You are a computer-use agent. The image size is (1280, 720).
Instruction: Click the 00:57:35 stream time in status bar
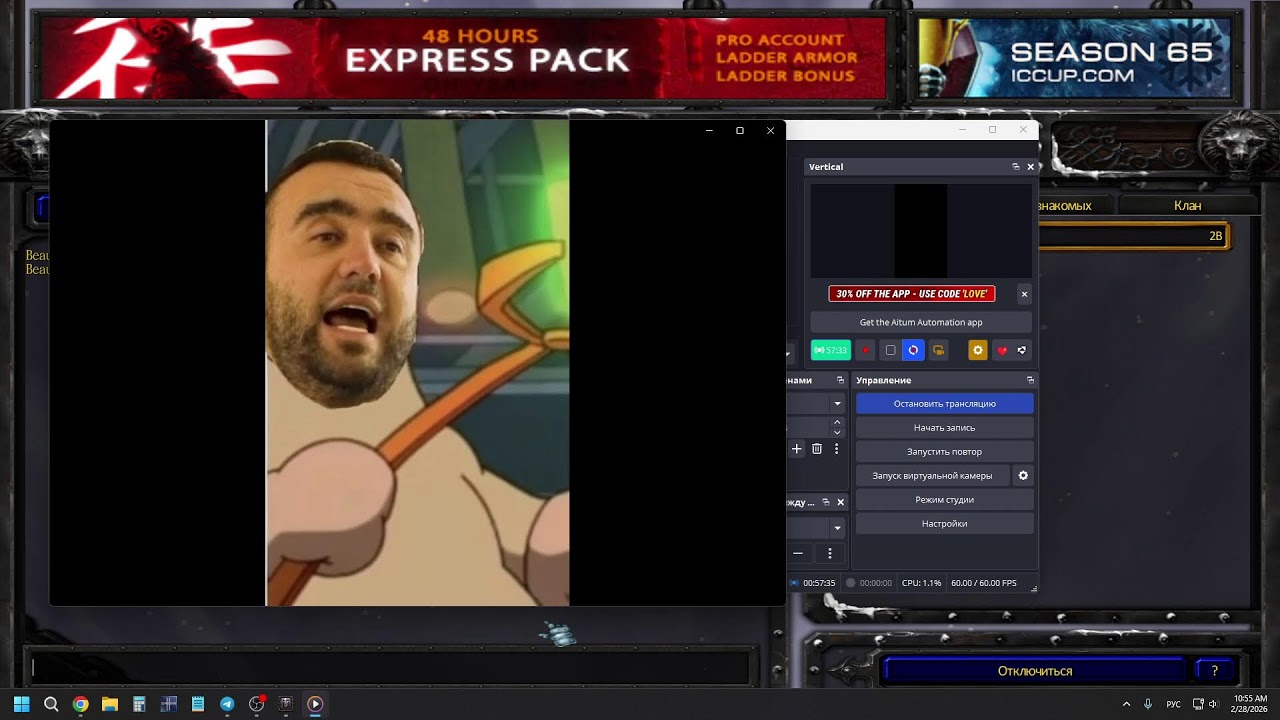[819, 583]
